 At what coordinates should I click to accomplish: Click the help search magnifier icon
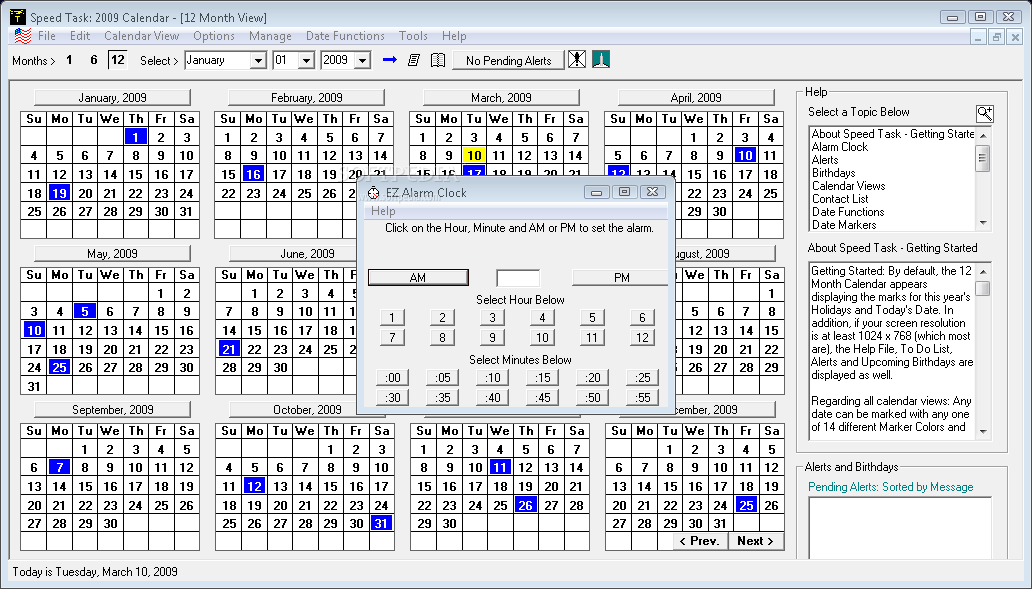point(985,113)
